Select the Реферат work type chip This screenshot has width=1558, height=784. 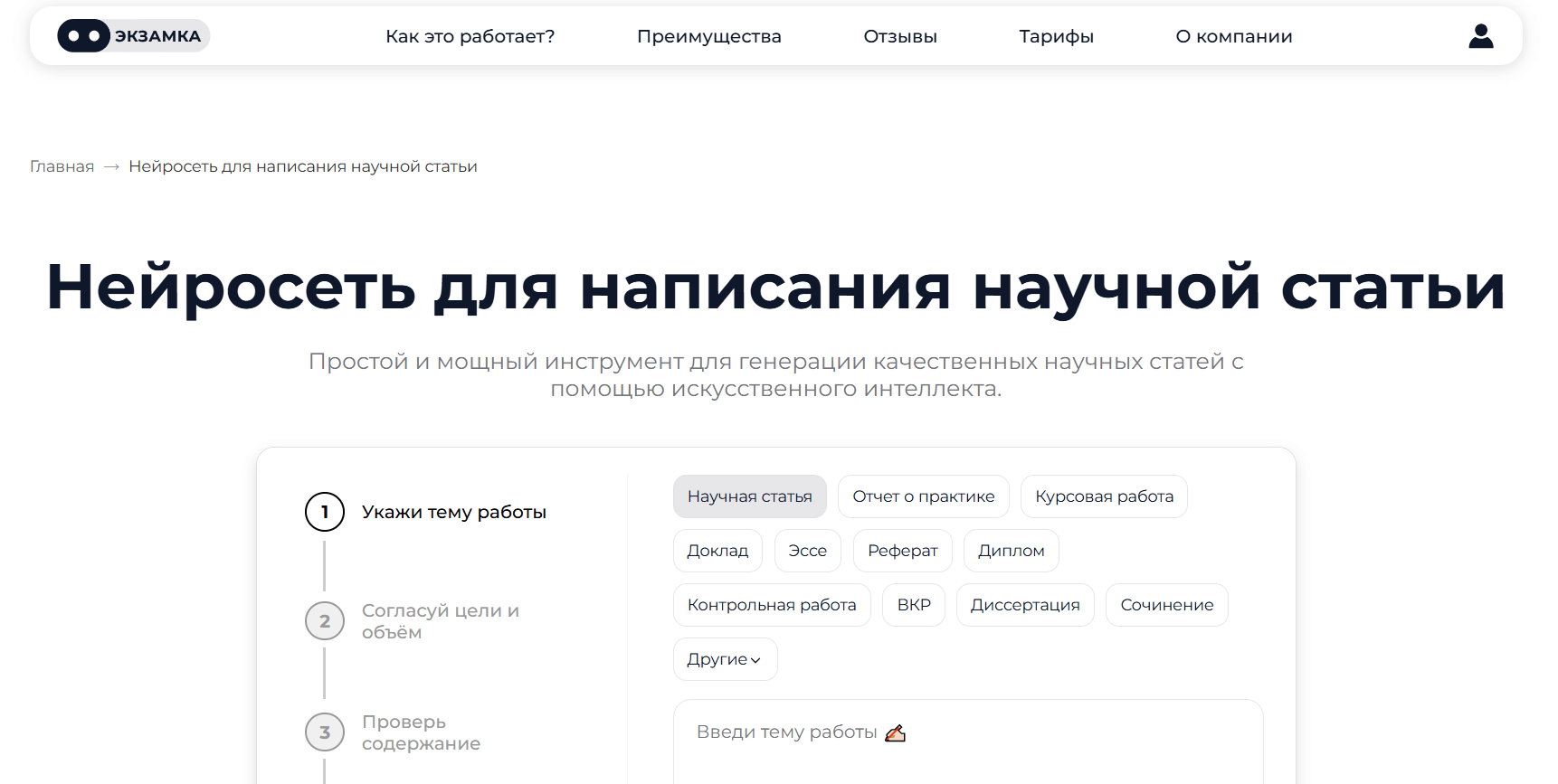pyautogui.click(x=902, y=551)
